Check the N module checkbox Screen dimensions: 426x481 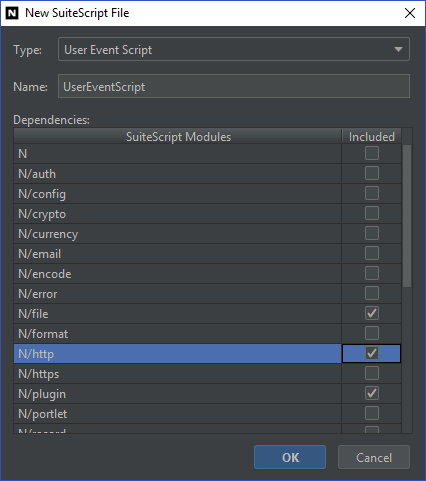pyautogui.click(x=372, y=153)
